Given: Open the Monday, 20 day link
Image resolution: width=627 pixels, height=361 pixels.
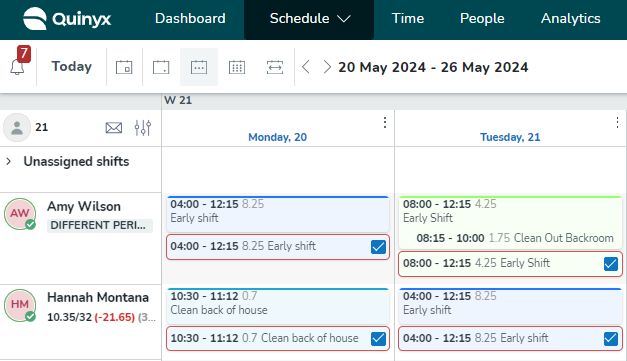Looking at the screenshot, I should pyautogui.click(x=278, y=137).
